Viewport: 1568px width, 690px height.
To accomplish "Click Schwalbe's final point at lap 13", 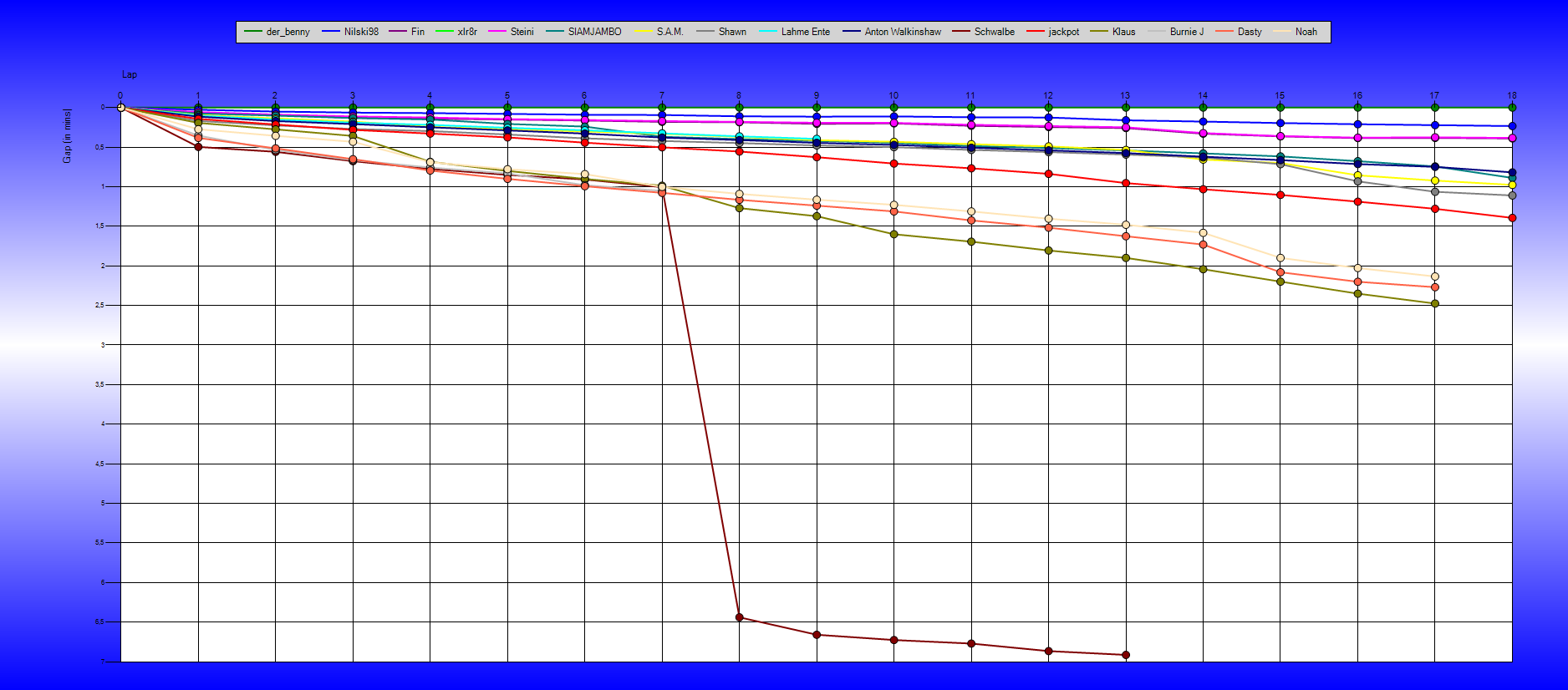I will click(1126, 655).
